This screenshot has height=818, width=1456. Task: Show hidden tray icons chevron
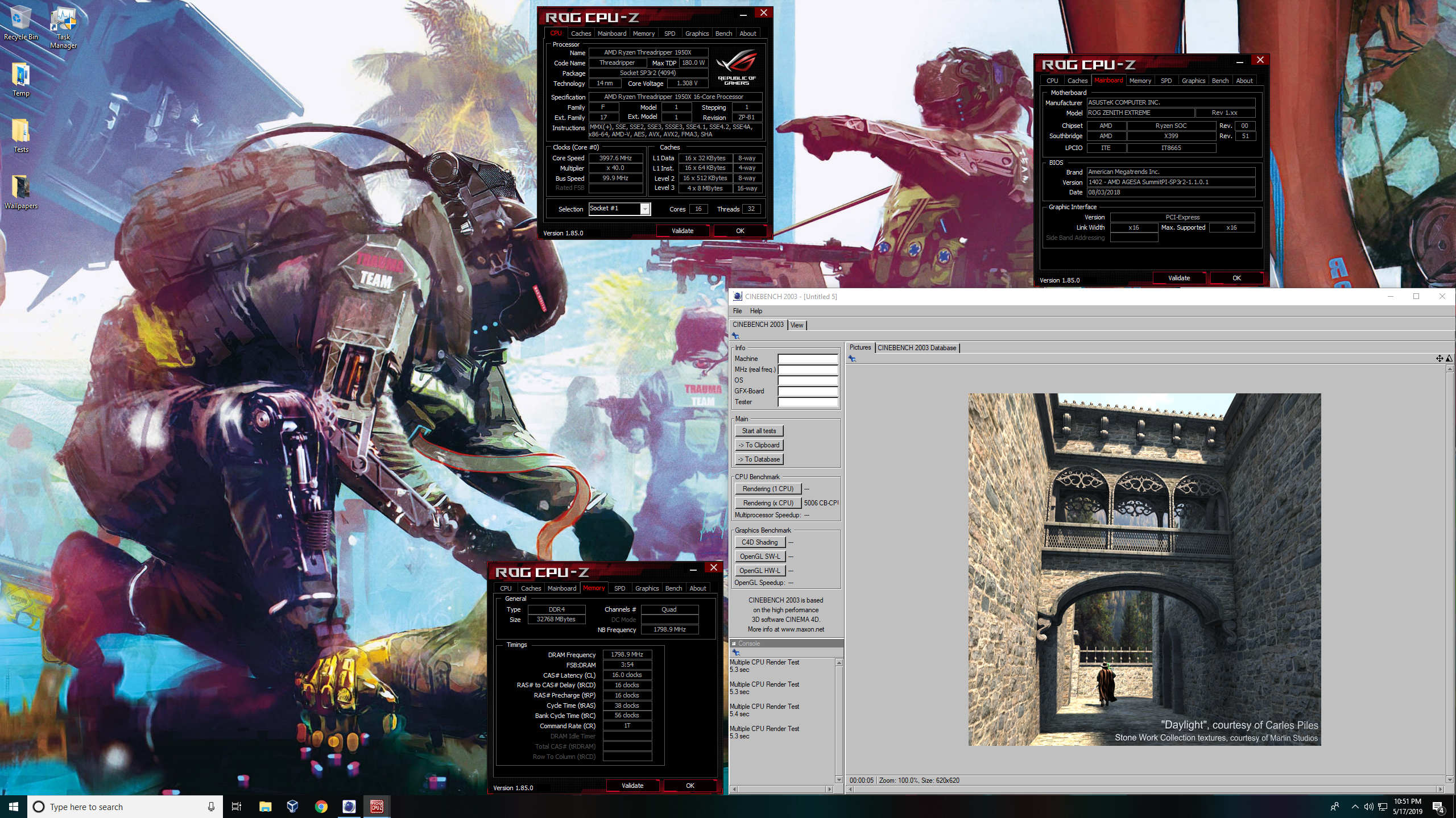(x=1355, y=807)
